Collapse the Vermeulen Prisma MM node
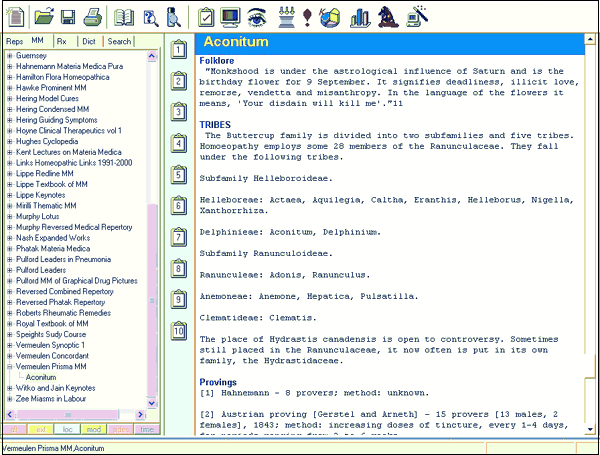The image size is (600, 455). (10, 366)
